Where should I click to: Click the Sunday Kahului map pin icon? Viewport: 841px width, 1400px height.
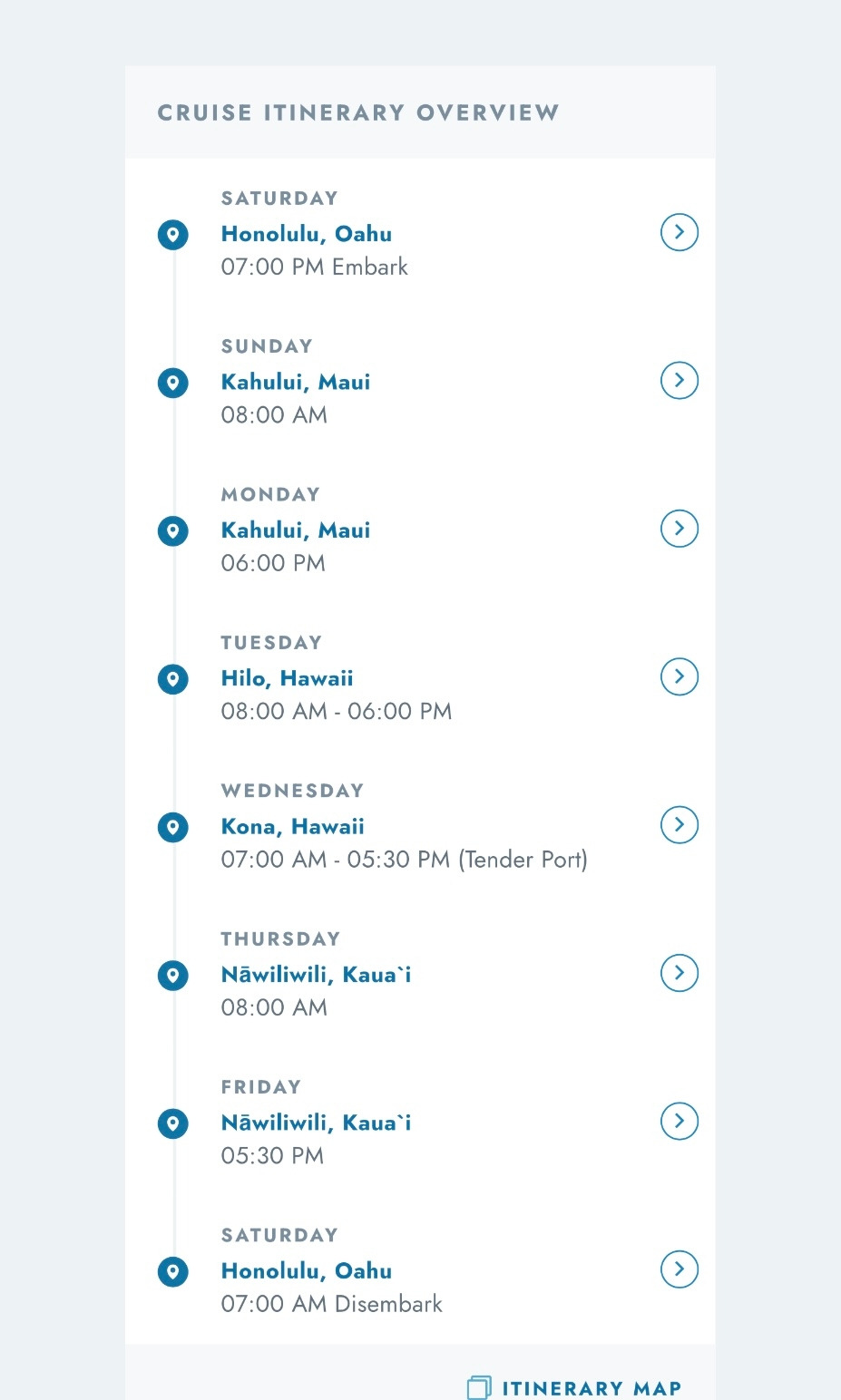[x=172, y=383]
